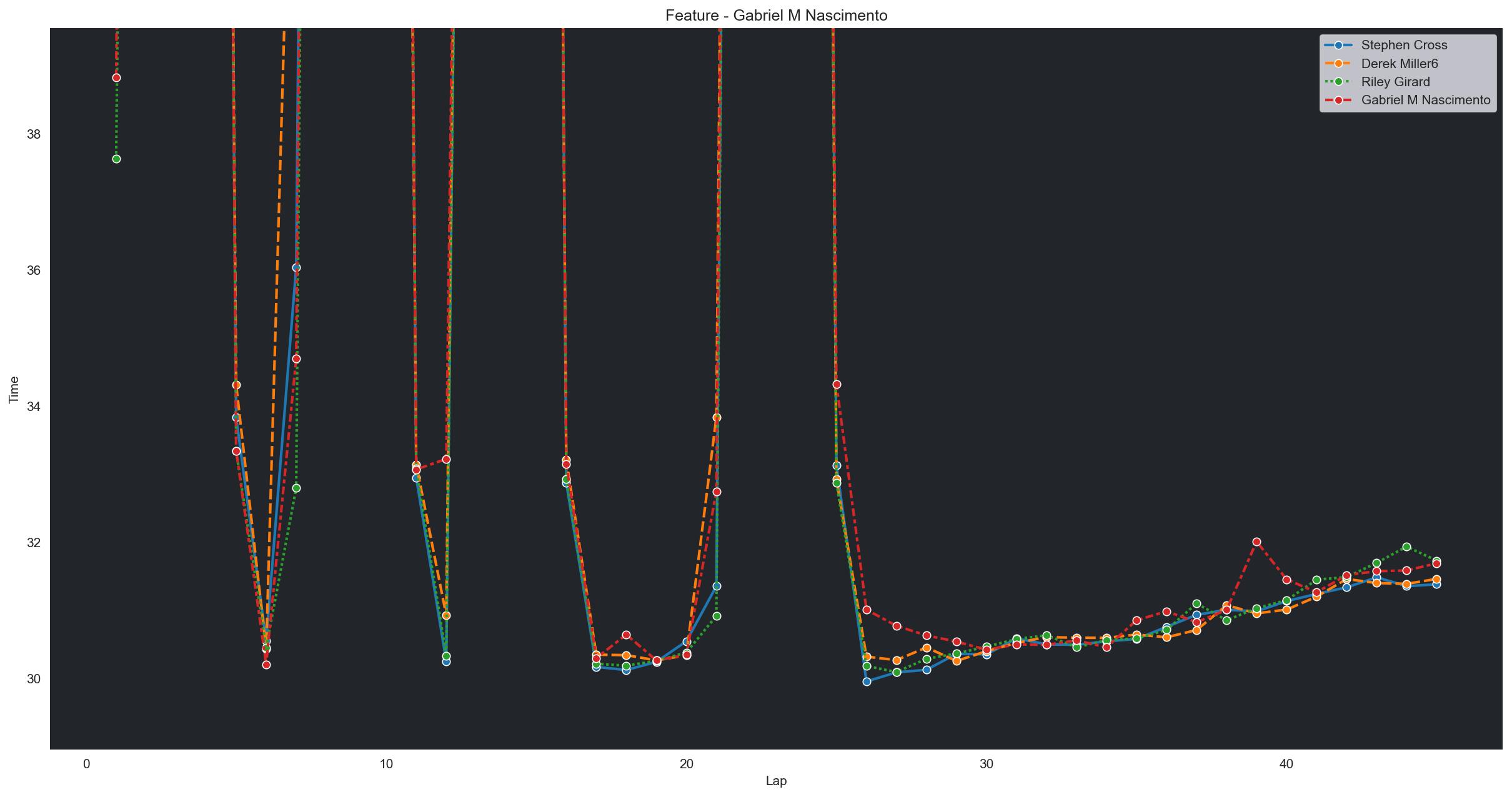The width and height of the screenshot is (1512, 797).
Task: Click the green highest point at lap 45
Action: click(x=1406, y=547)
